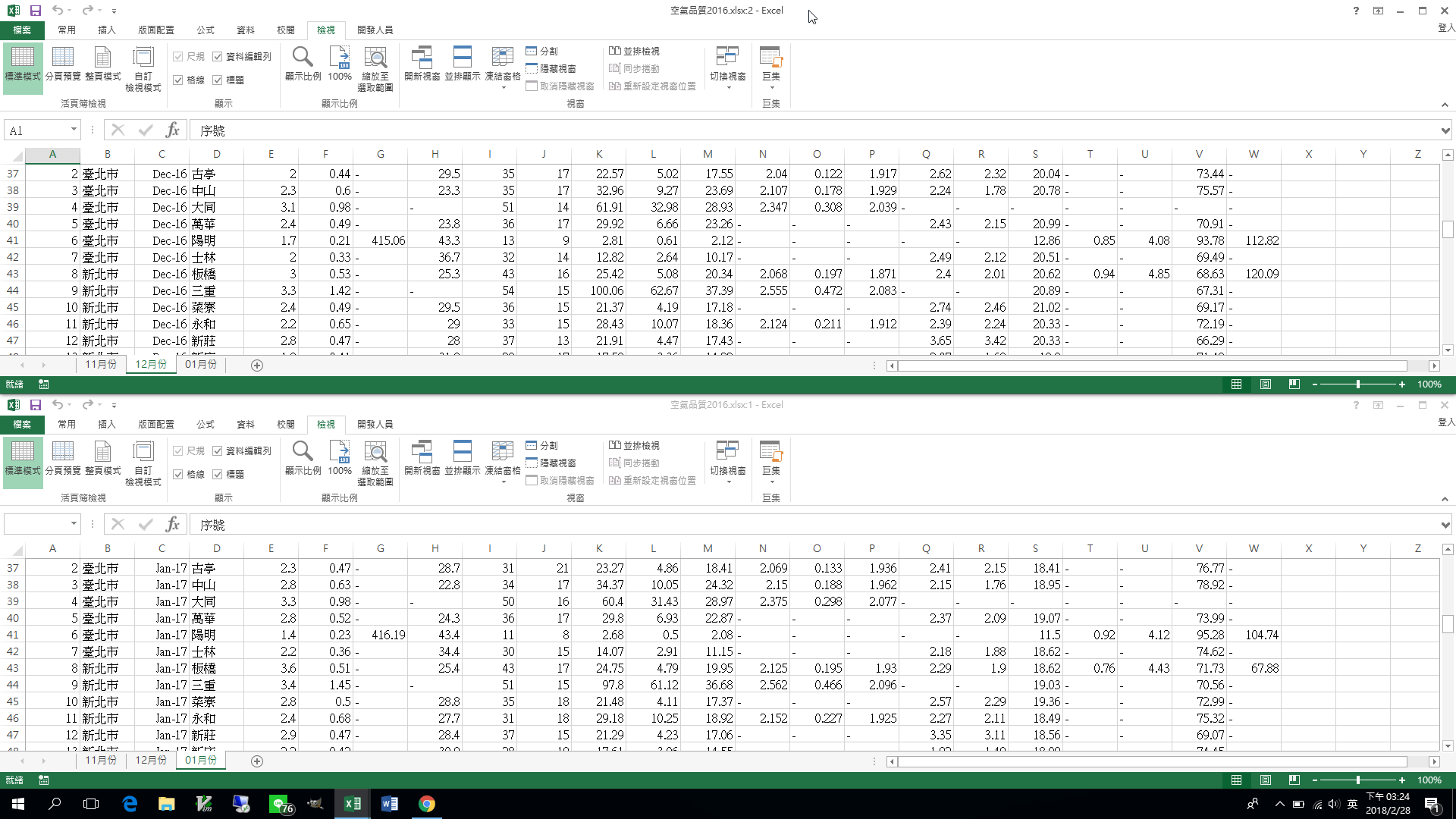Enable the 尺規 ruler checkbox
This screenshot has width=1456, height=819.
178,56
